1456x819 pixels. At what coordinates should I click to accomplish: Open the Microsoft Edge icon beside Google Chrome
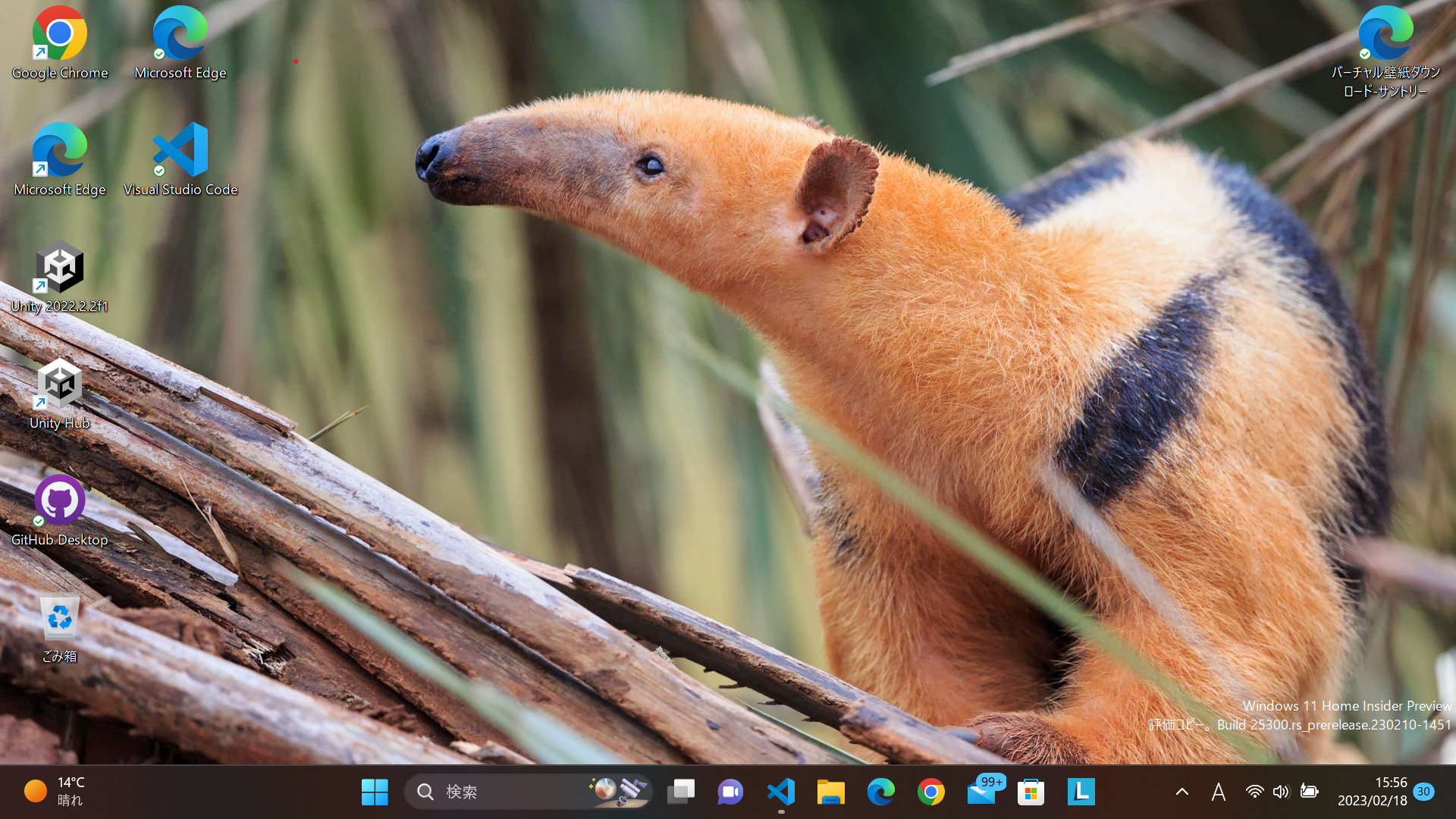(x=180, y=43)
